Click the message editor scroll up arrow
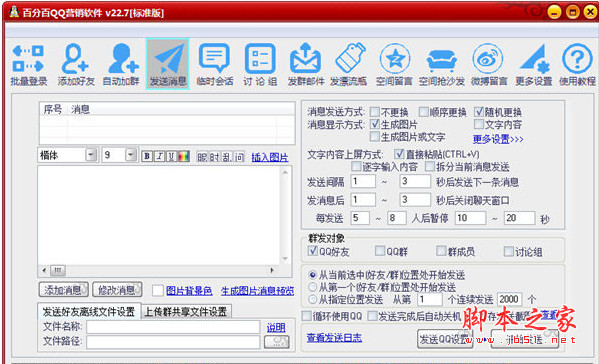 point(285,172)
